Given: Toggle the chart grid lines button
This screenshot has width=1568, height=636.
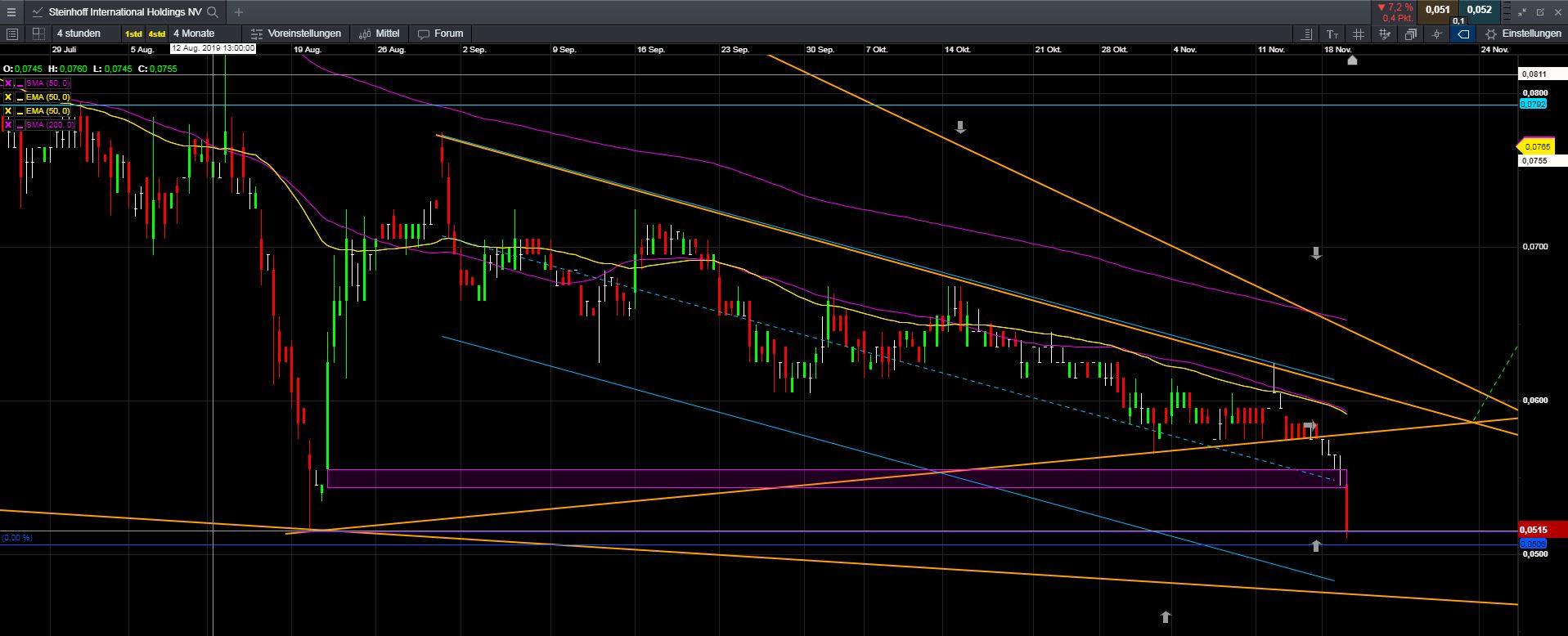Looking at the screenshot, I should 1359,34.
